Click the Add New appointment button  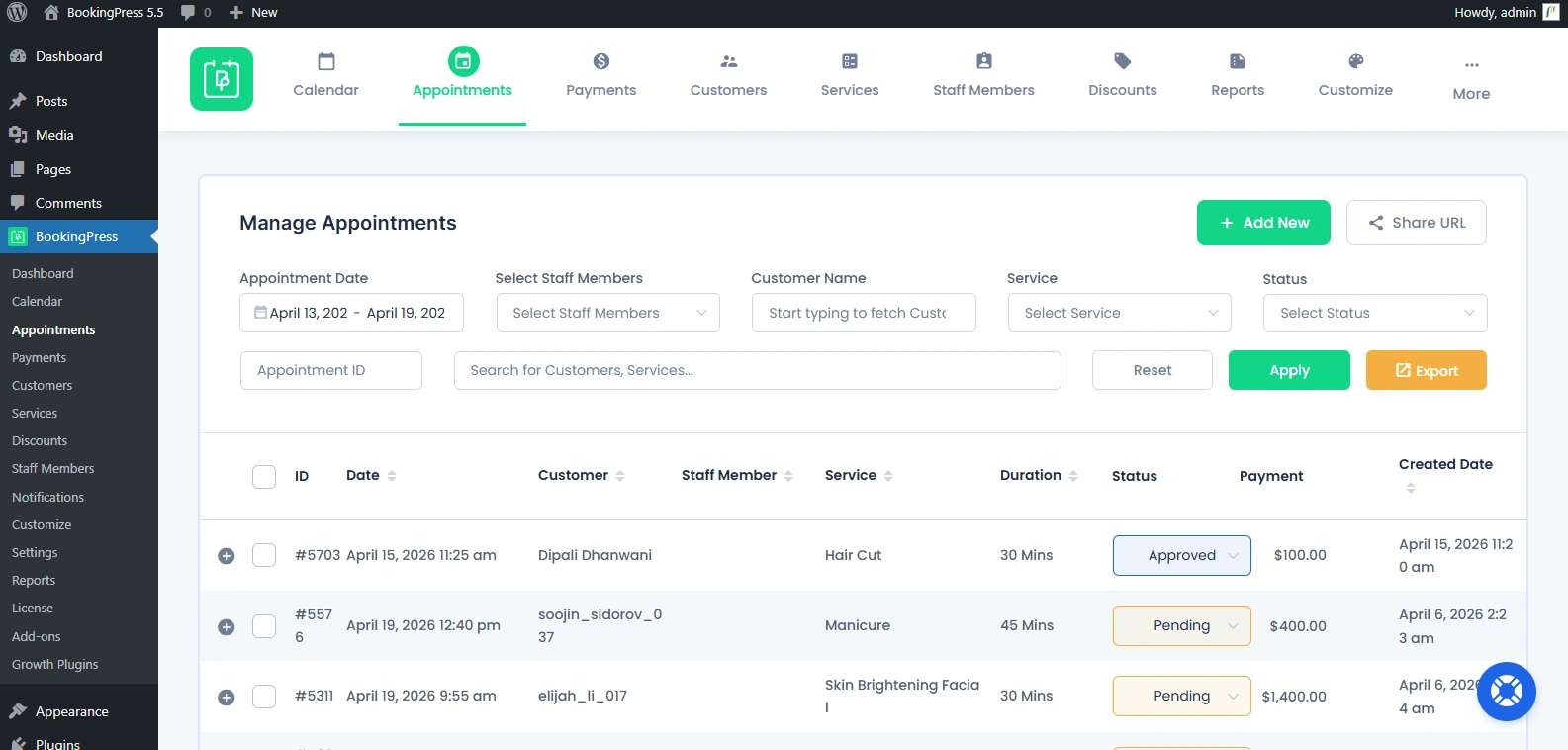tap(1263, 223)
